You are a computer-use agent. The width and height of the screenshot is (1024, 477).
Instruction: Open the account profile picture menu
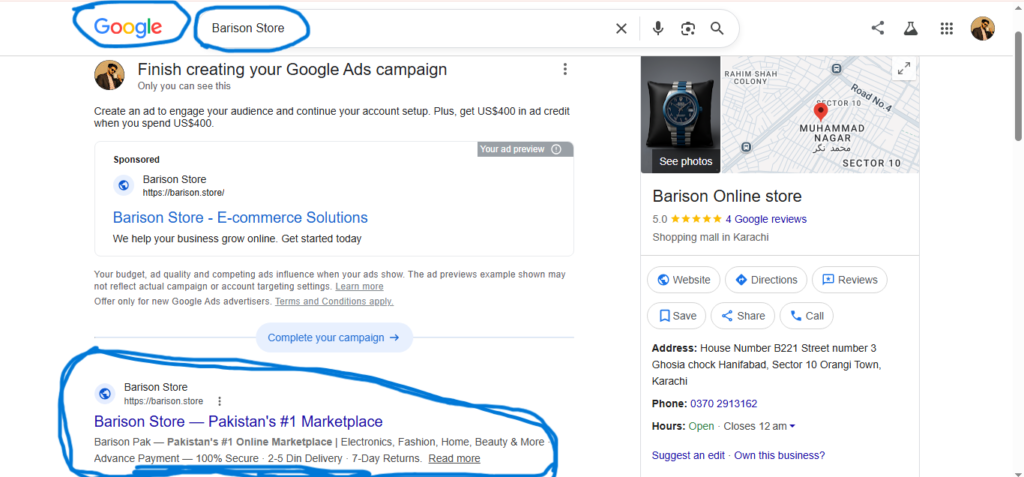(x=982, y=29)
